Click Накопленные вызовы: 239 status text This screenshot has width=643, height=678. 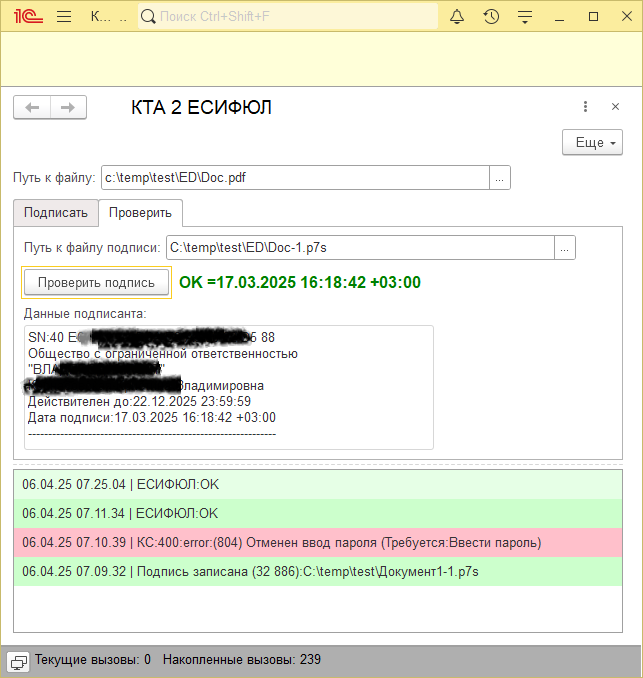[242, 659]
